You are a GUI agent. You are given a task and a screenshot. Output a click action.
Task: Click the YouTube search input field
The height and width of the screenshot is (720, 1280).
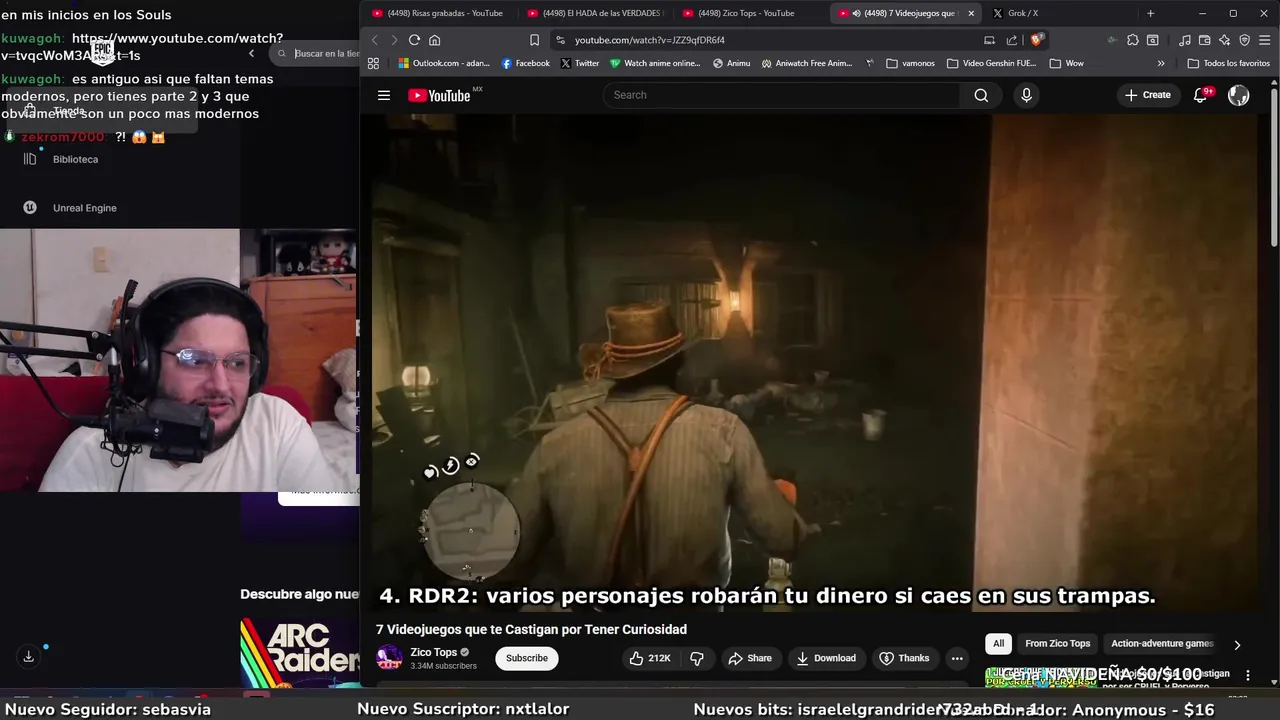pyautogui.click(x=782, y=95)
